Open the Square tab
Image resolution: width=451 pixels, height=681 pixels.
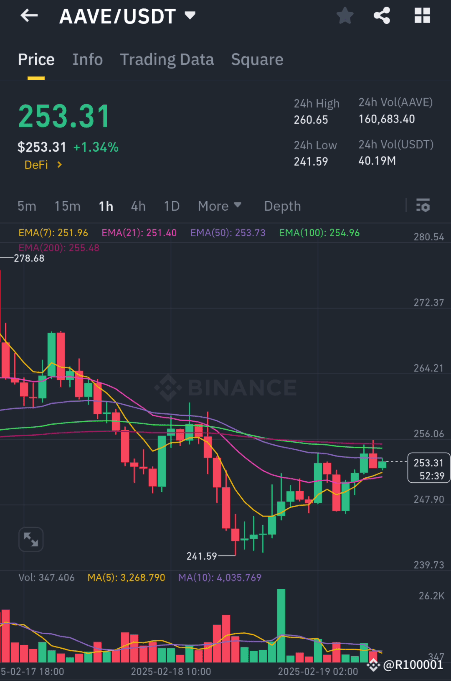point(257,60)
